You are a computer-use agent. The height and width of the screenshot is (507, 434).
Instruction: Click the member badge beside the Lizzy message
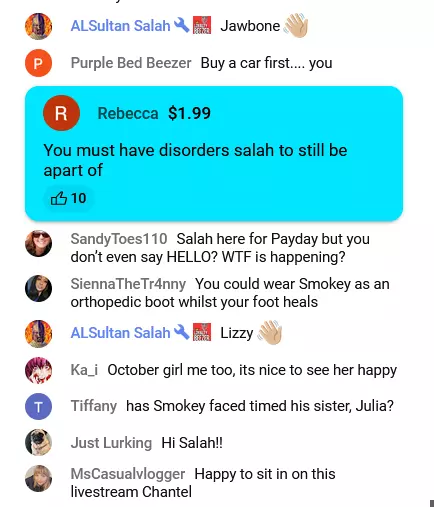click(x=202, y=332)
